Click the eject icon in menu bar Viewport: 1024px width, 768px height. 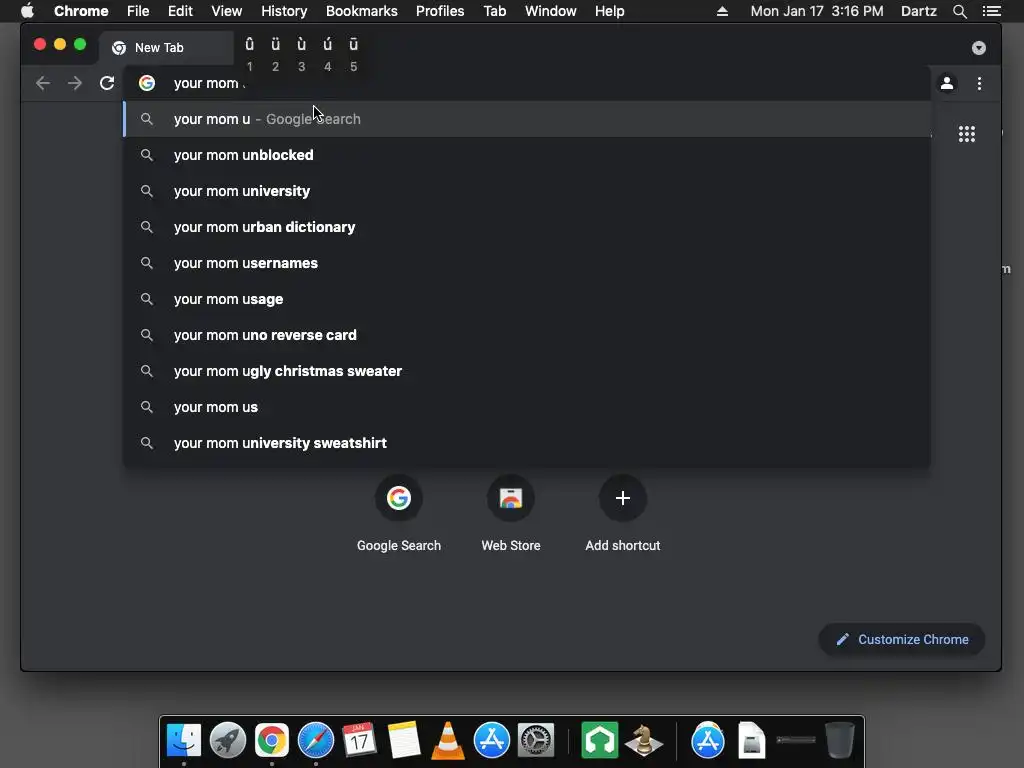point(722,11)
